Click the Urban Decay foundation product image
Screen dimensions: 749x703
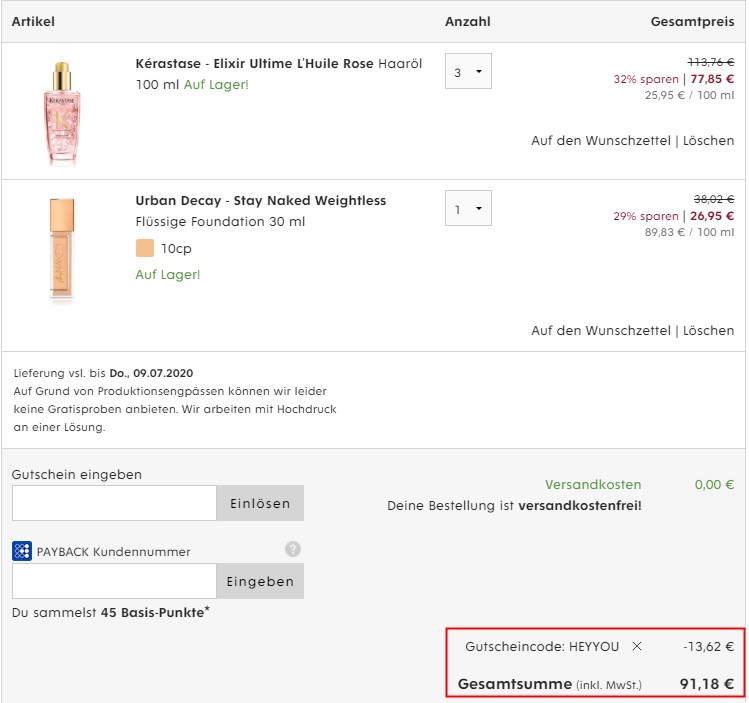click(x=62, y=249)
